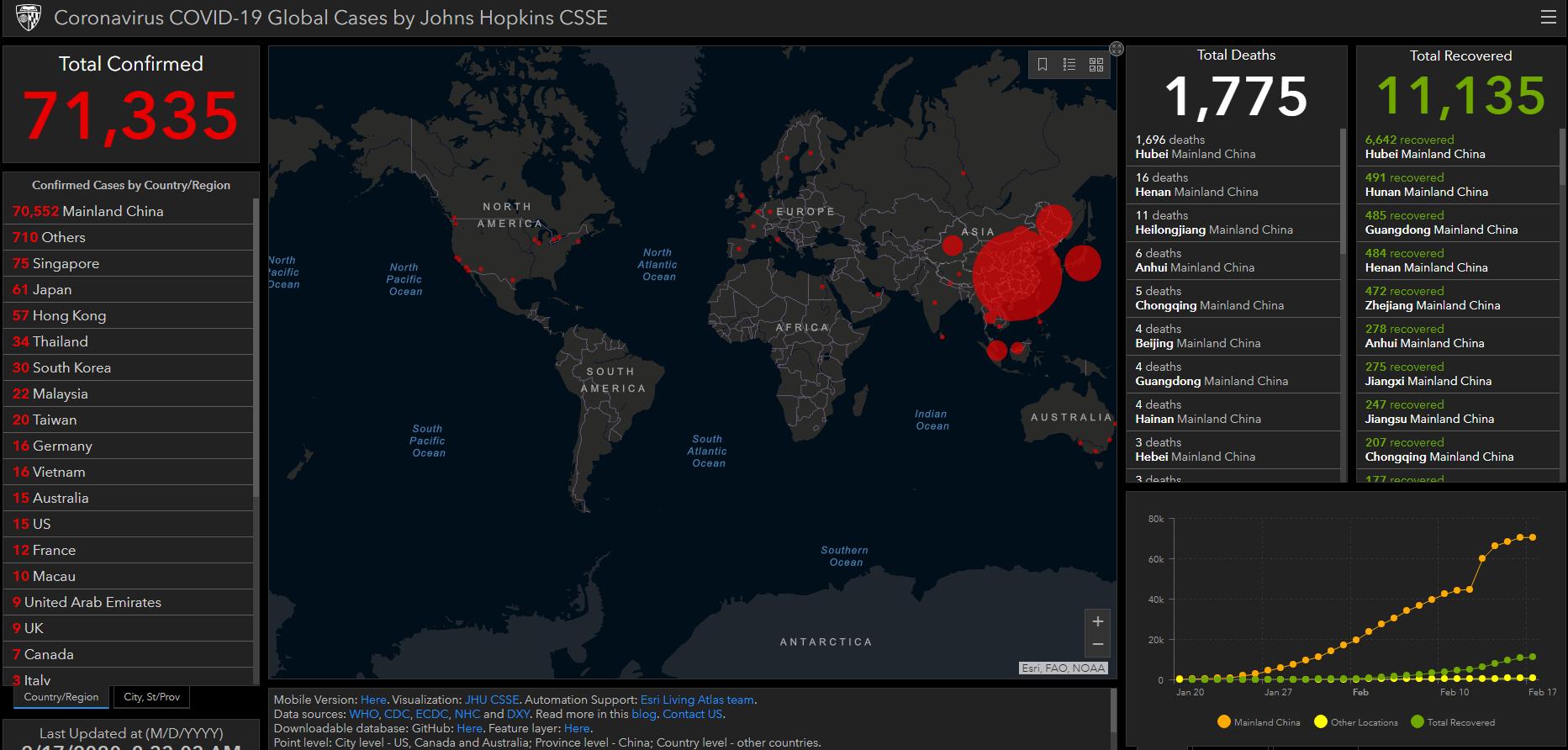
Task: Select Australia row in country list
Action: pyautogui.click(x=128, y=498)
